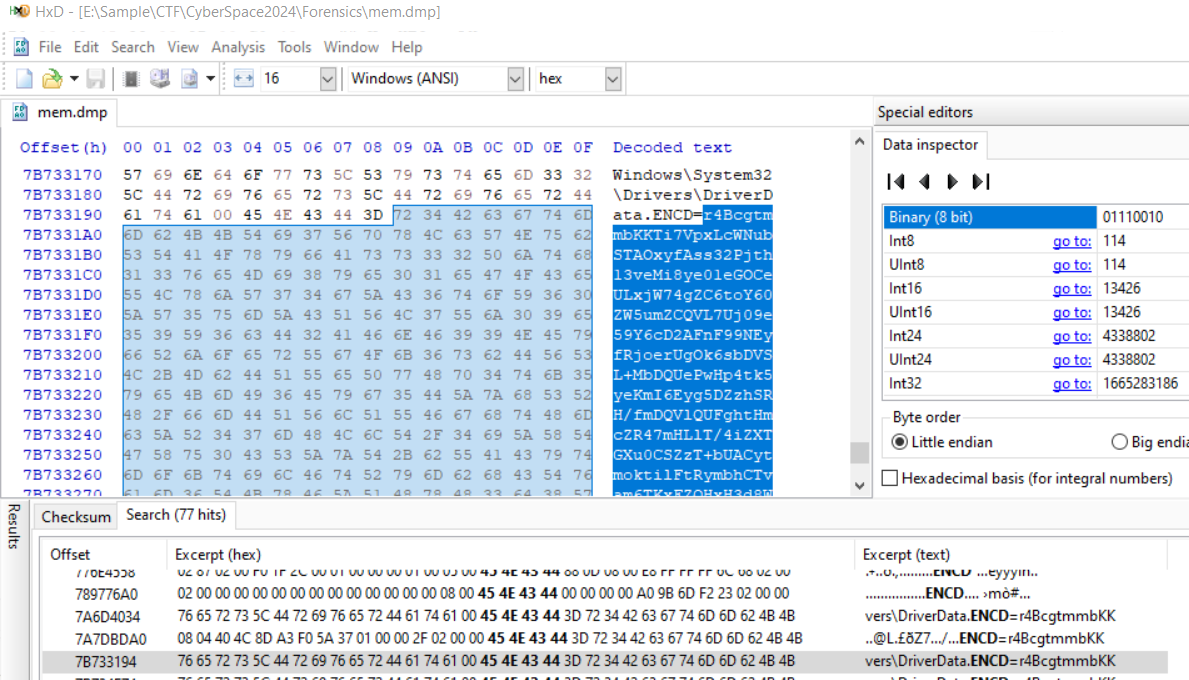Click the Int16 'go to:' link
Viewport: 1189px width, 680px height.
coord(1071,288)
